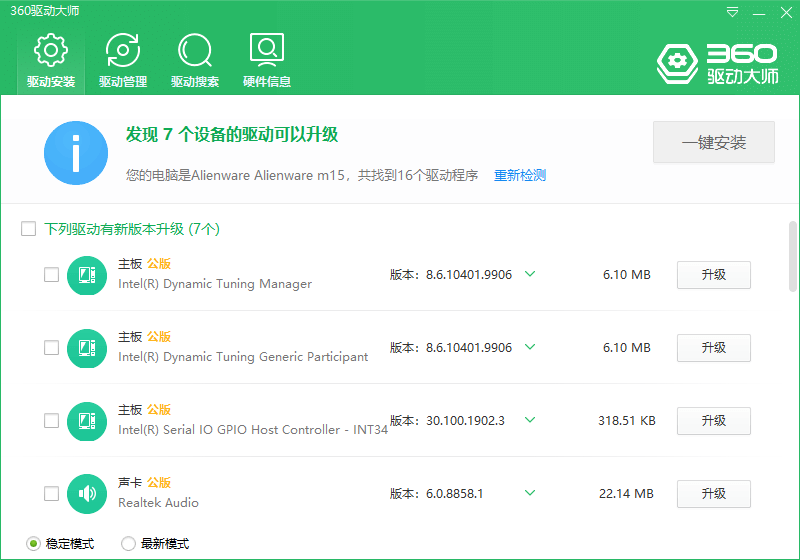Image resolution: width=800 pixels, height=560 pixels.
Task: Click the 公版 tag on 声卡 row
Action: coord(159,482)
